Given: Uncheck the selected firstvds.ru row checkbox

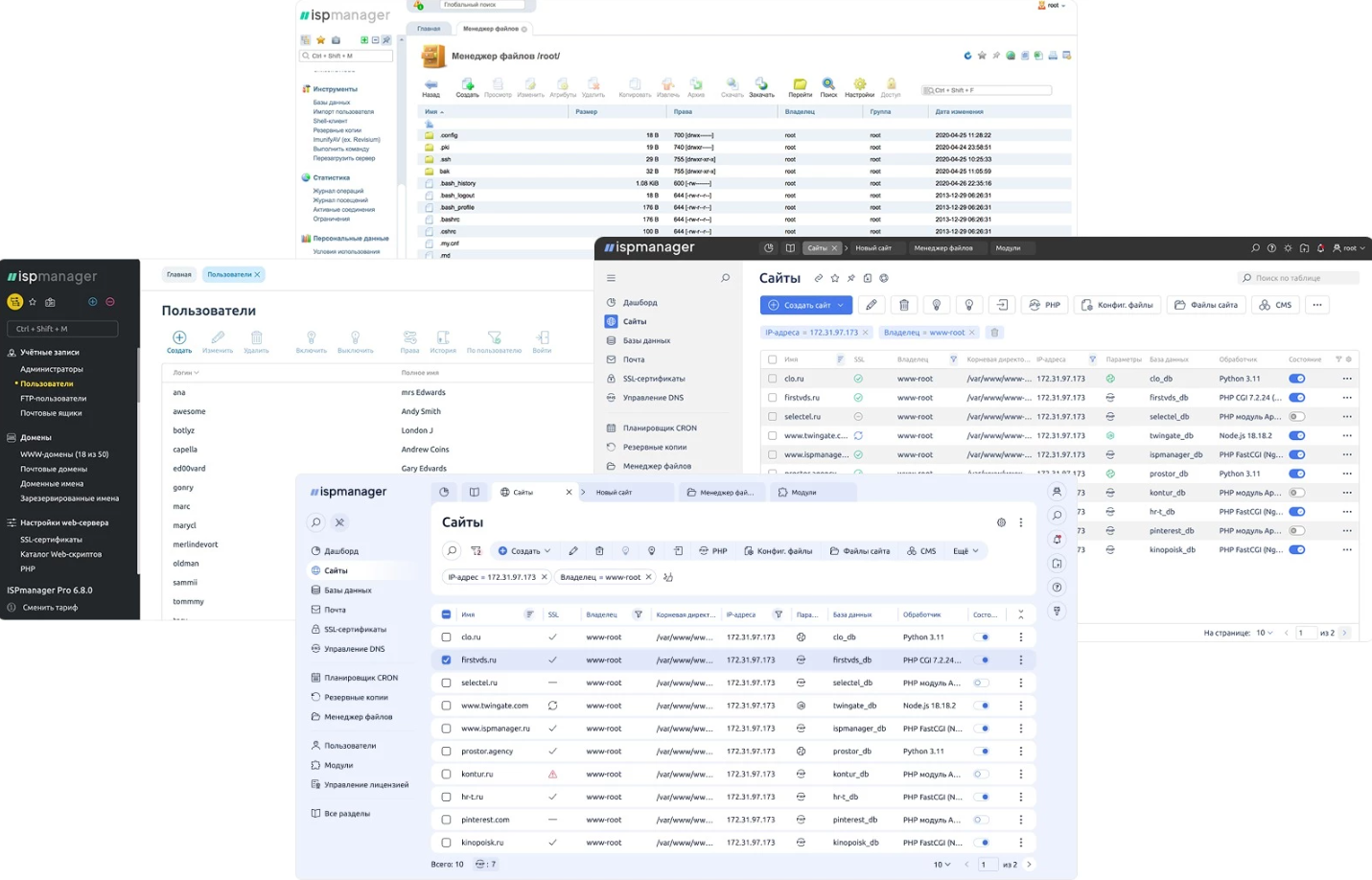Looking at the screenshot, I should click(x=446, y=660).
